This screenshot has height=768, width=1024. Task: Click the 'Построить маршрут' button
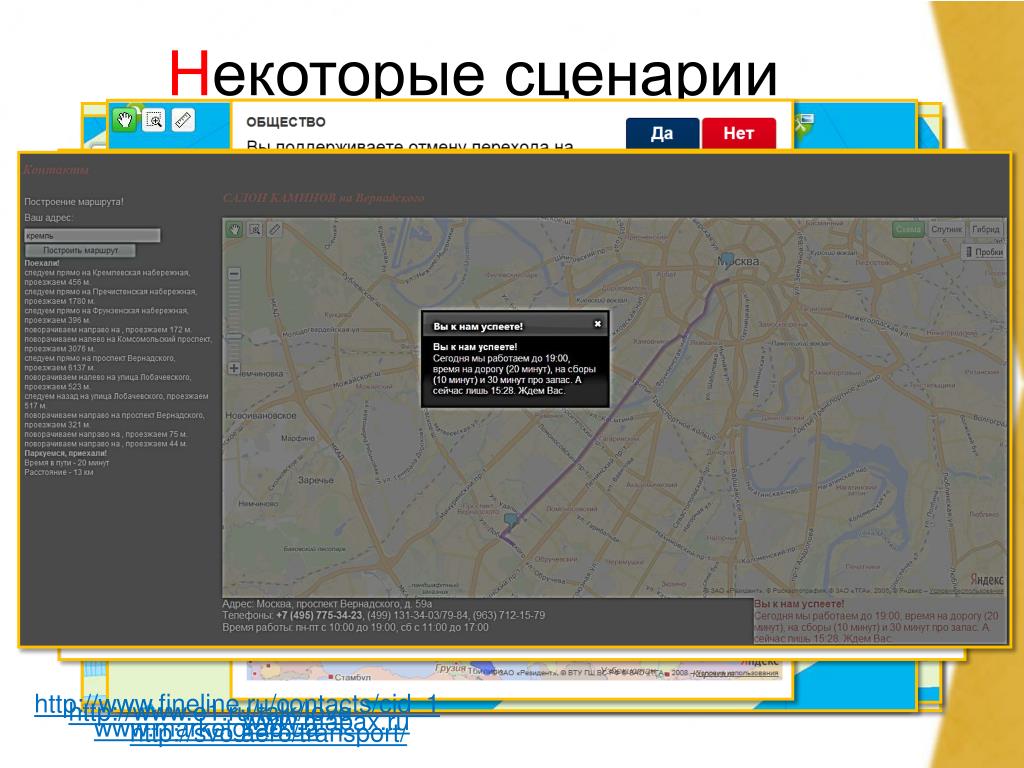click(x=80, y=250)
